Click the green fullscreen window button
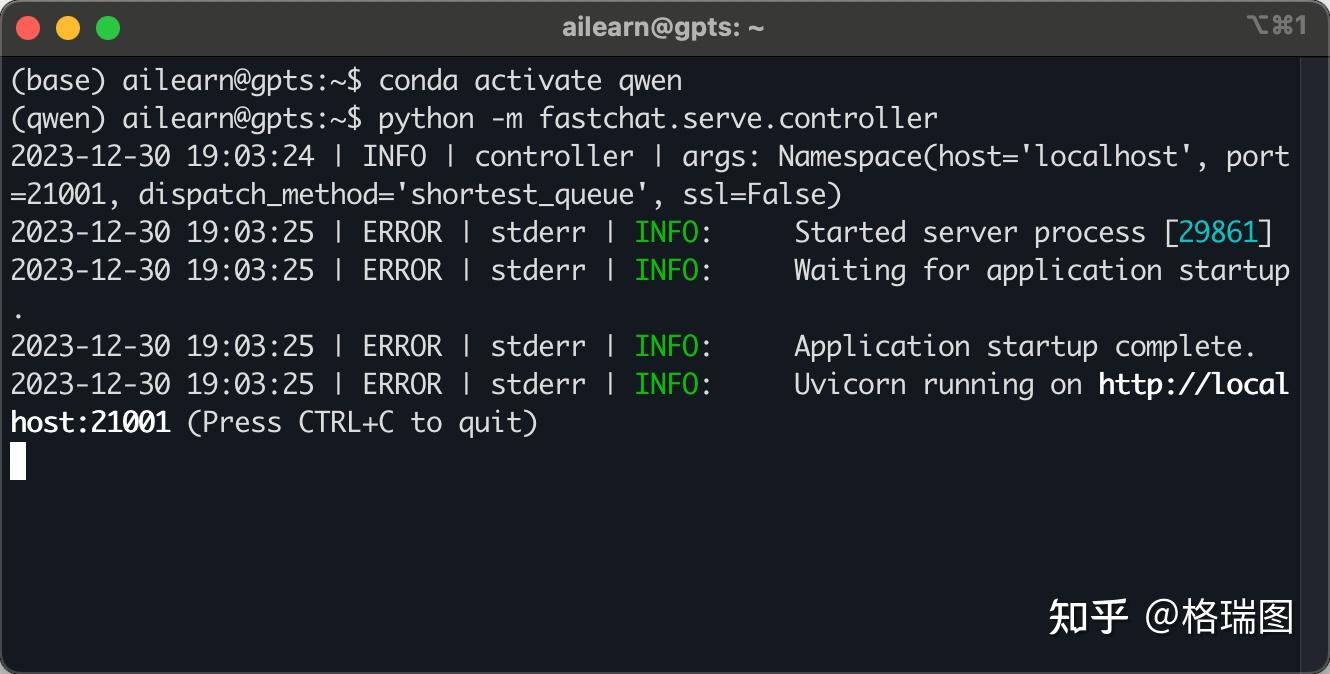The image size is (1330, 674). pos(107,28)
